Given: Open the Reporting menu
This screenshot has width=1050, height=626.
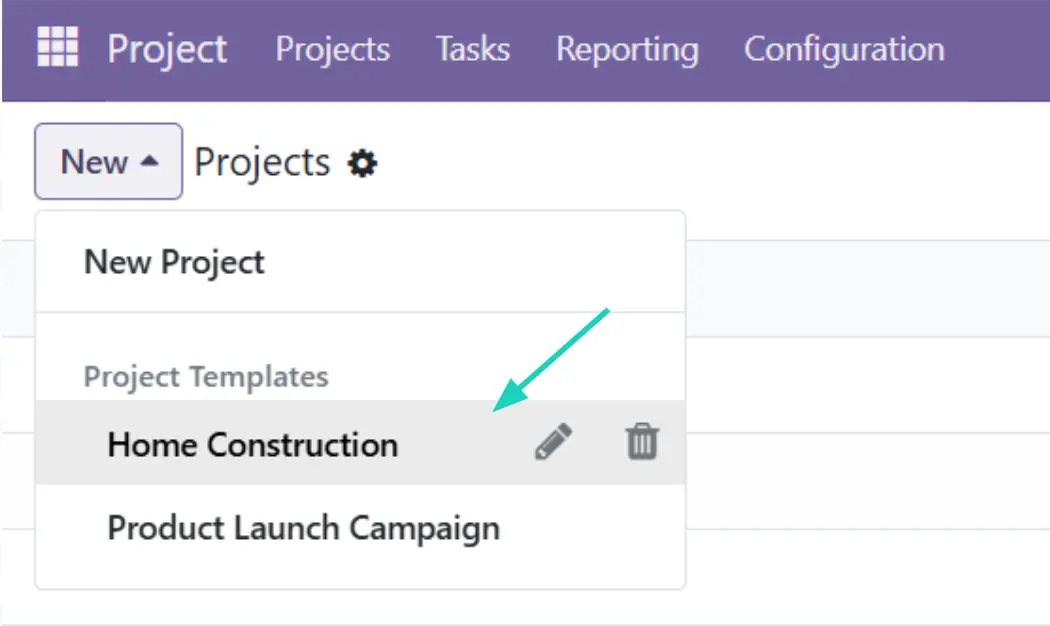Looking at the screenshot, I should (x=627, y=49).
